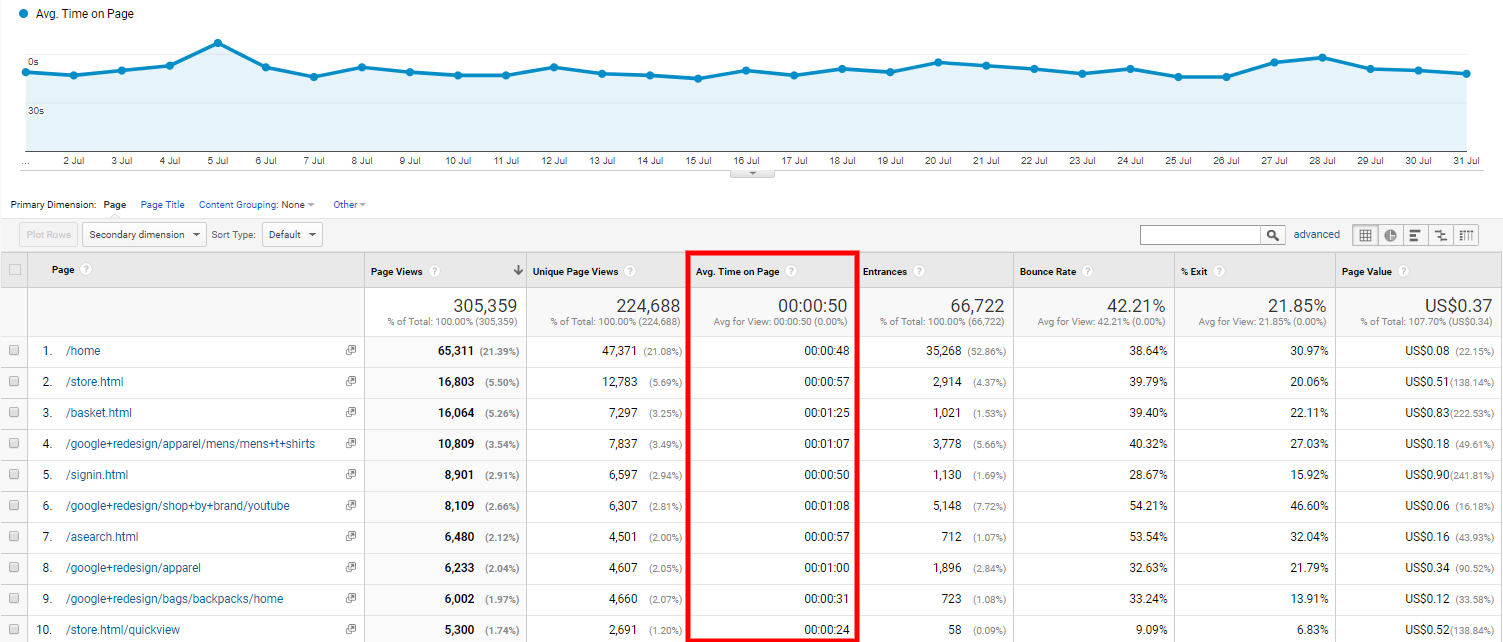Open /store.html external link icon

[351, 382]
